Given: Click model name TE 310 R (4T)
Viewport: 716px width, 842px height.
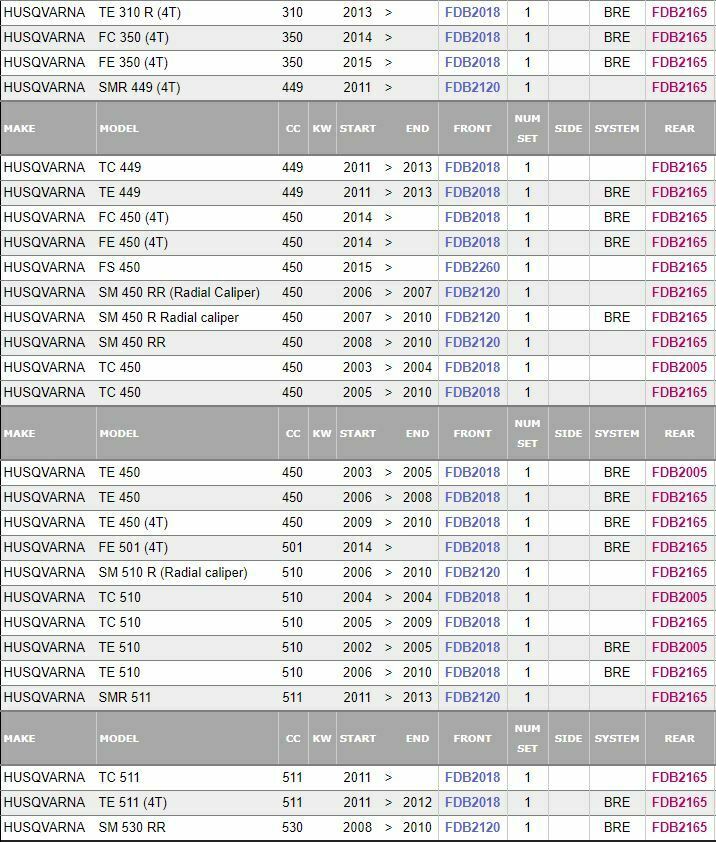Looking at the screenshot, I should coord(140,12).
